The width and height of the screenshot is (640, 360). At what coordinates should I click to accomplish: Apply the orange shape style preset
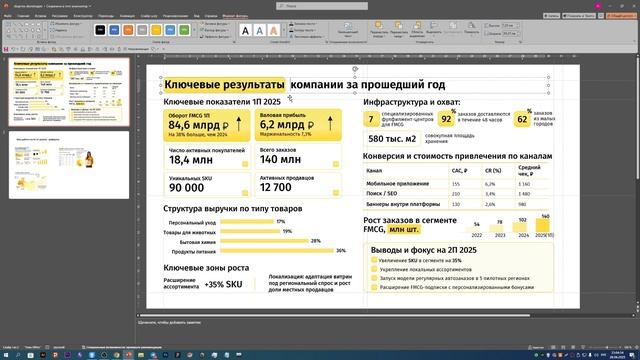tap(128, 30)
